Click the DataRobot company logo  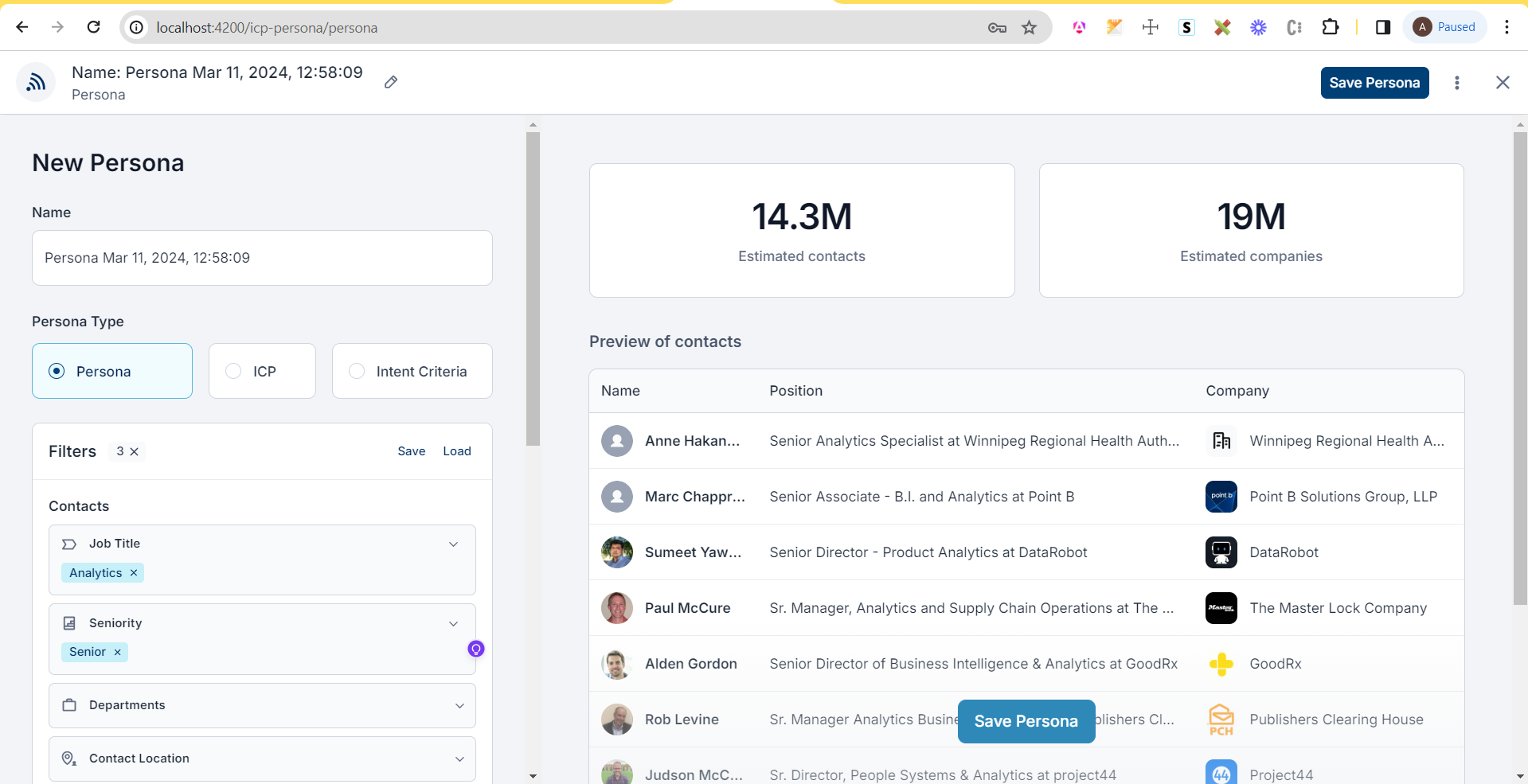(x=1221, y=552)
